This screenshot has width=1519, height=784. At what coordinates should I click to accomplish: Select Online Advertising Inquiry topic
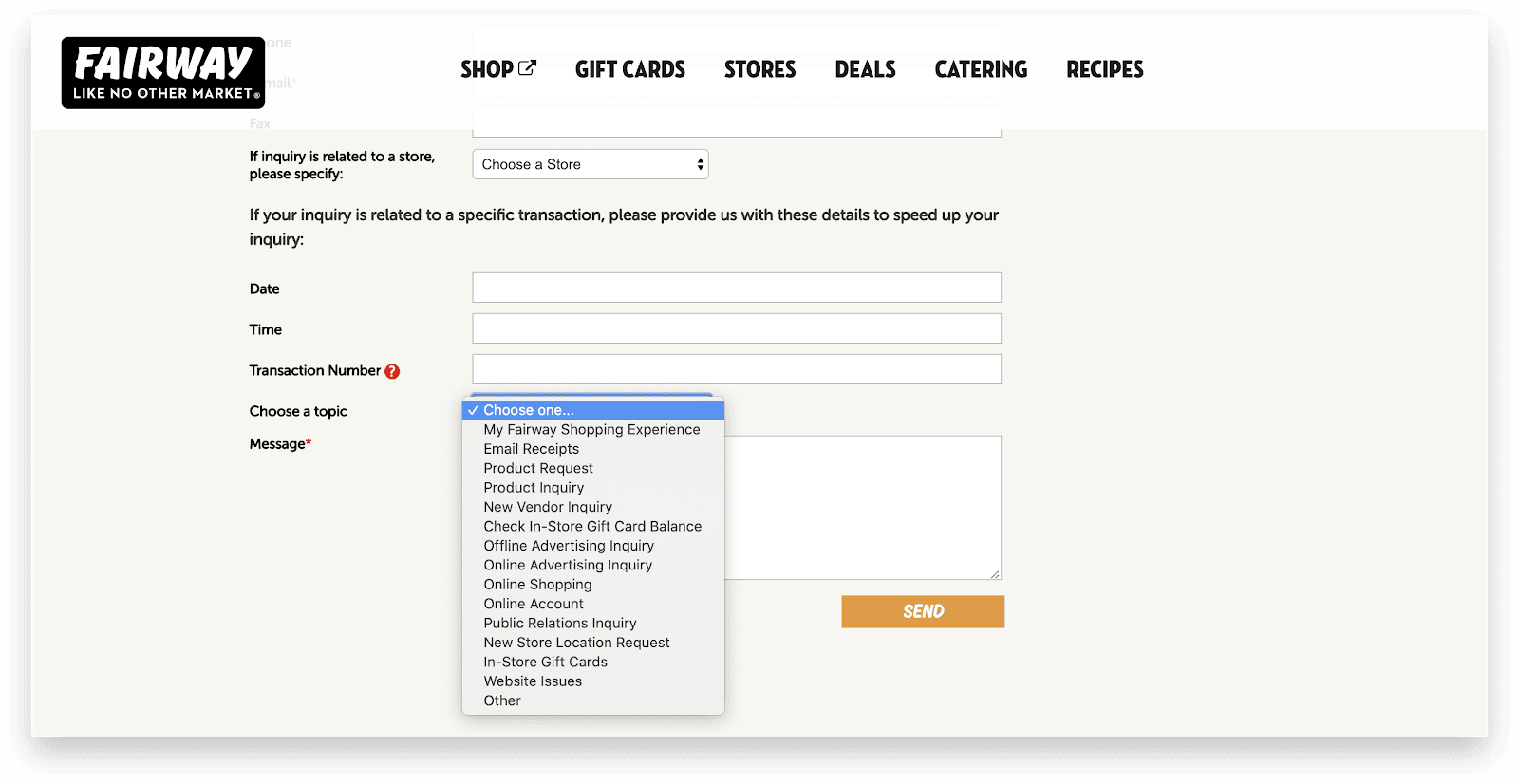[593, 565]
